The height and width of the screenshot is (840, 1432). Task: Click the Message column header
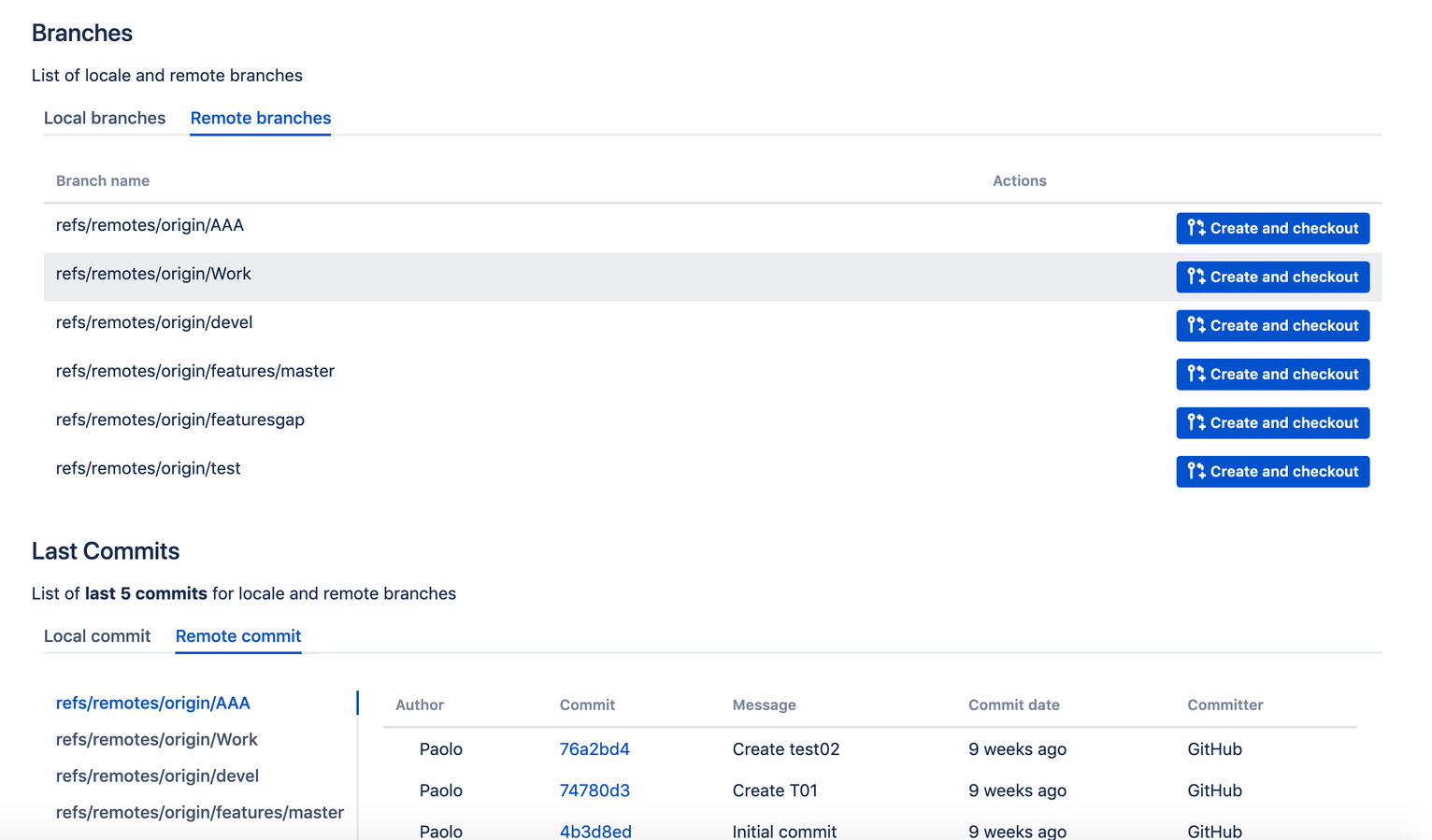point(764,705)
